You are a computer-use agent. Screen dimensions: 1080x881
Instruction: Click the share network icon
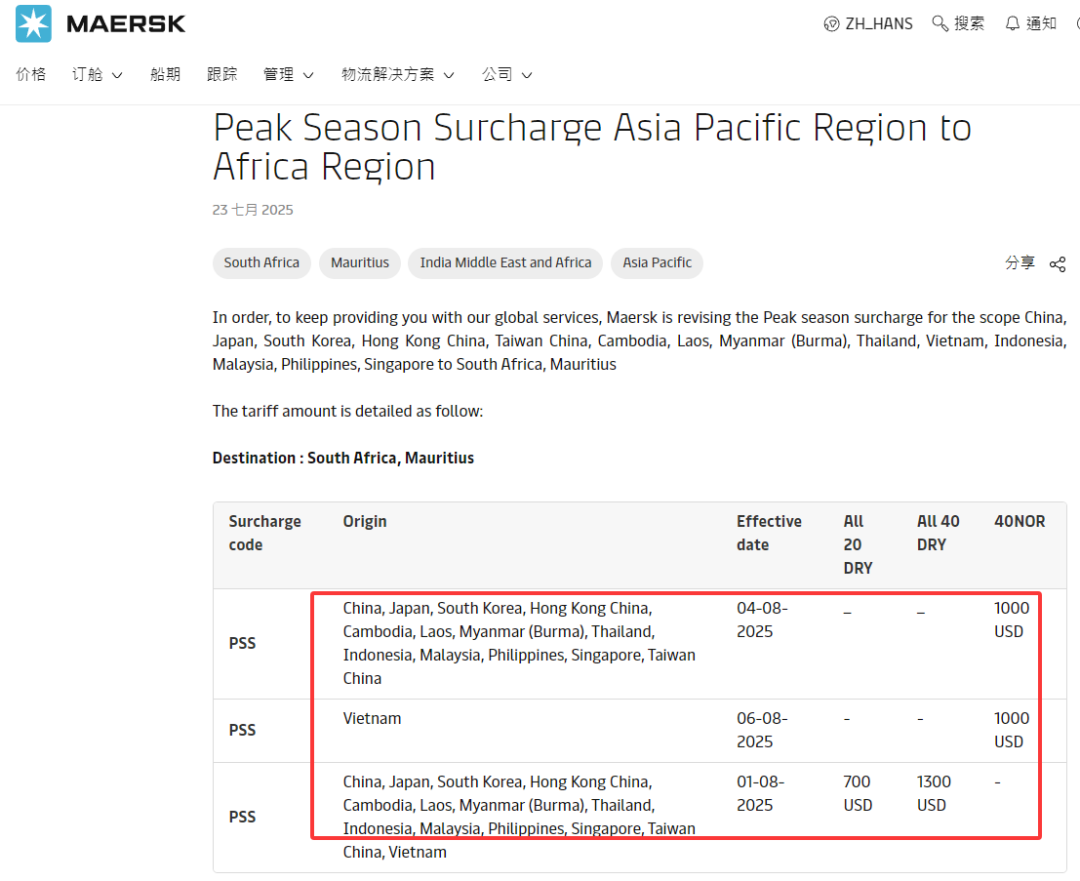[1057, 264]
